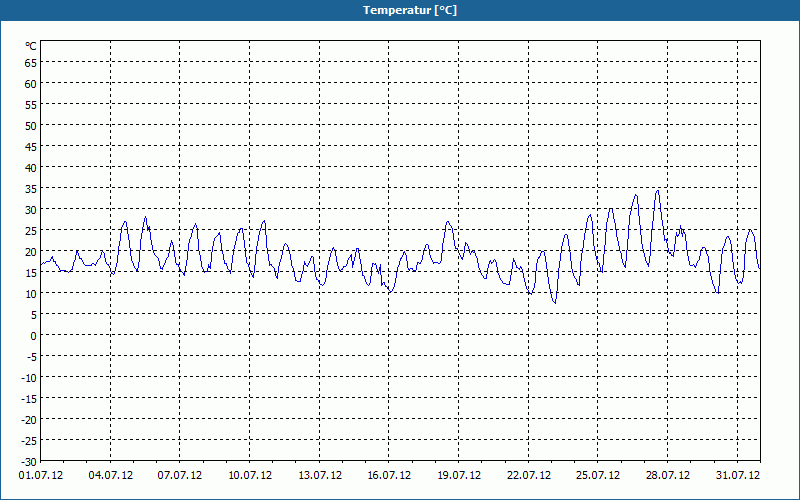
Task: Click the 28.07.12 date label
Action: 667,476
